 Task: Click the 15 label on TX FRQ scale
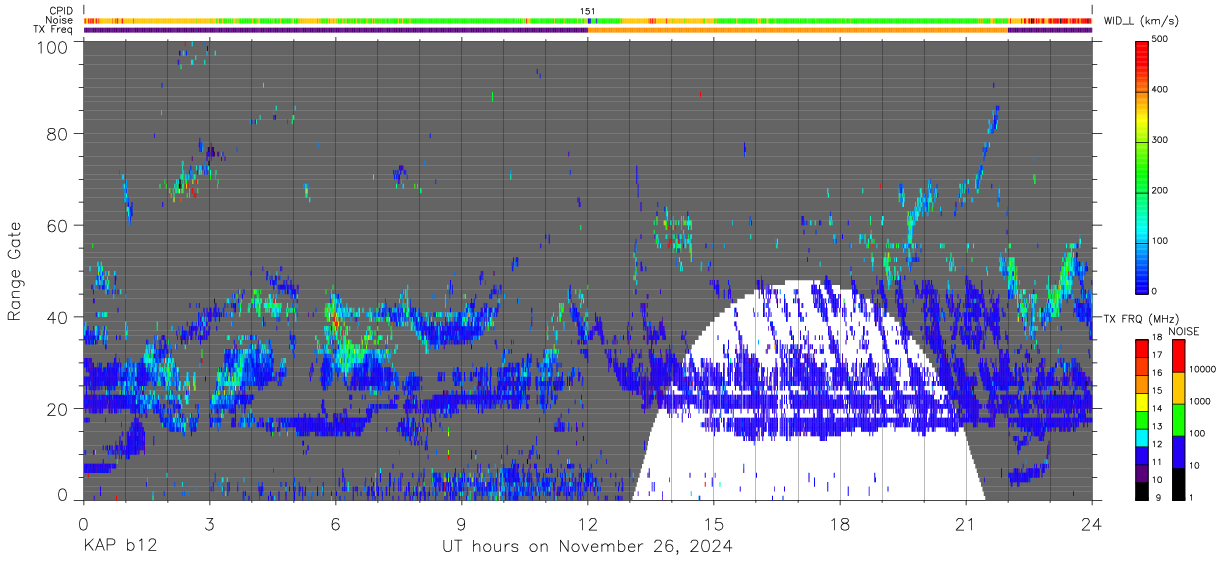(1156, 391)
